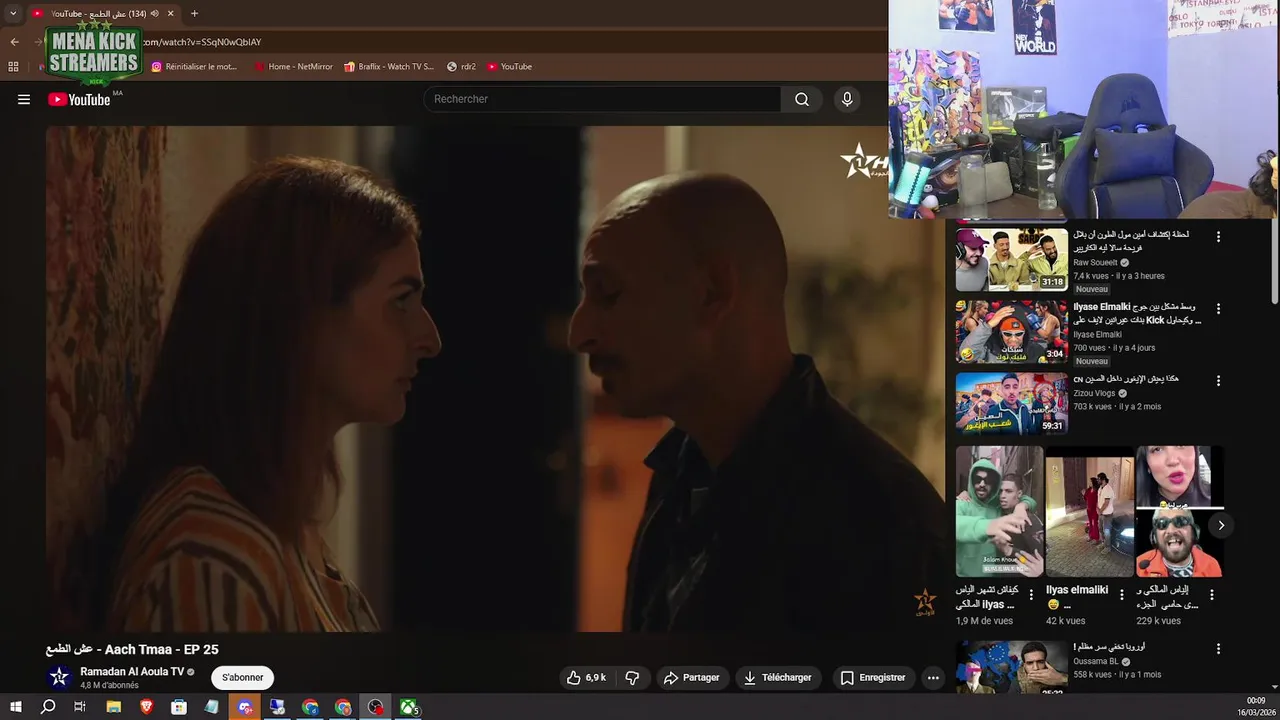Launch File Explorer from the taskbar

click(114, 707)
